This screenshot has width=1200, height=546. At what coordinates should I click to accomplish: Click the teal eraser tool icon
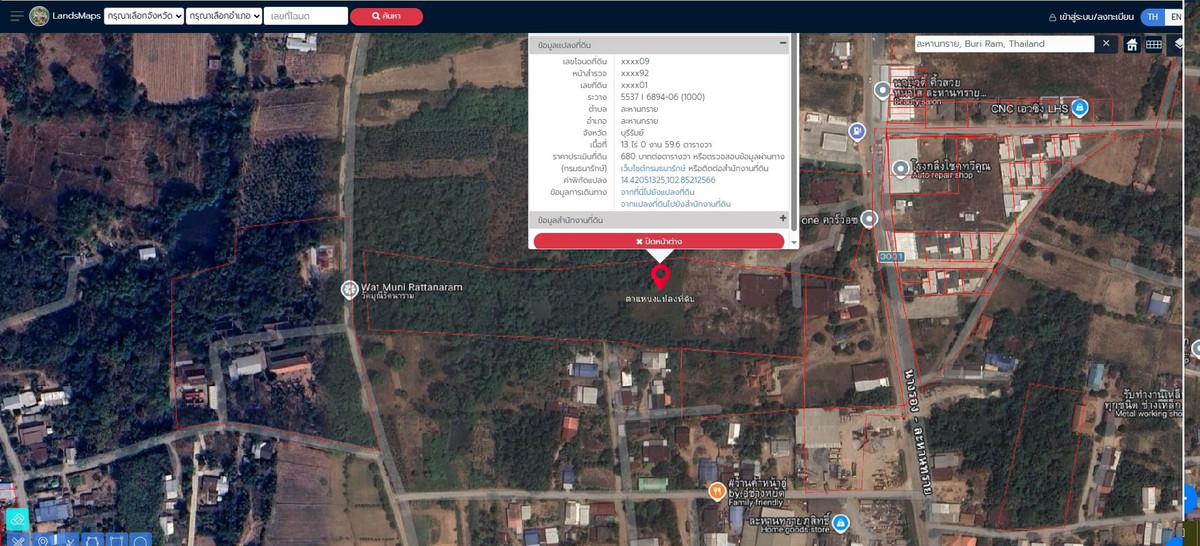pyautogui.click(x=16, y=519)
